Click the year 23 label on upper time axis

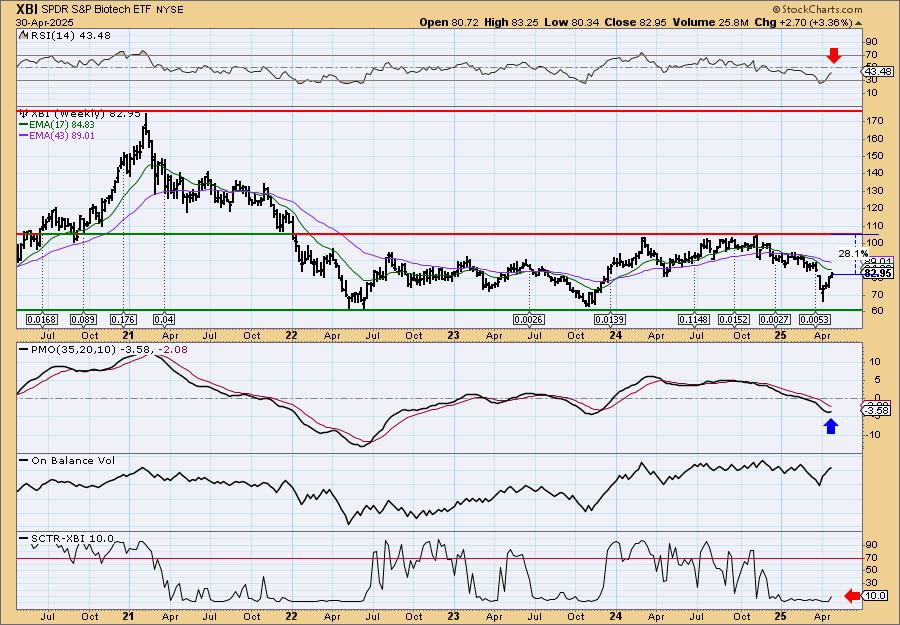[453, 335]
